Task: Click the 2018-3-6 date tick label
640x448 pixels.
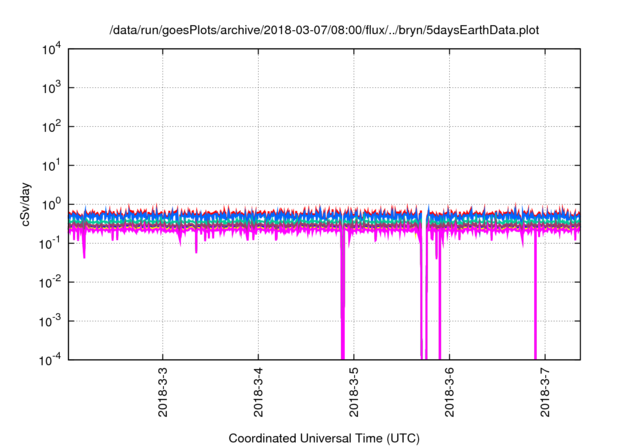Action: [449, 392]
